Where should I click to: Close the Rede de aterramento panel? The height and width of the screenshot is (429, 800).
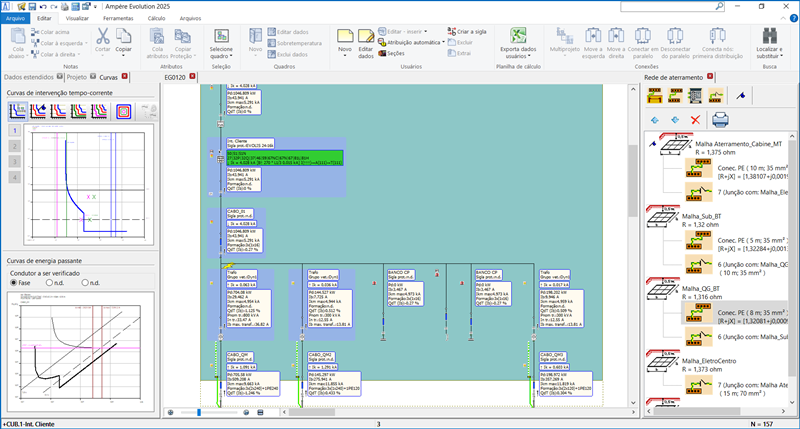tap(710, 77)
